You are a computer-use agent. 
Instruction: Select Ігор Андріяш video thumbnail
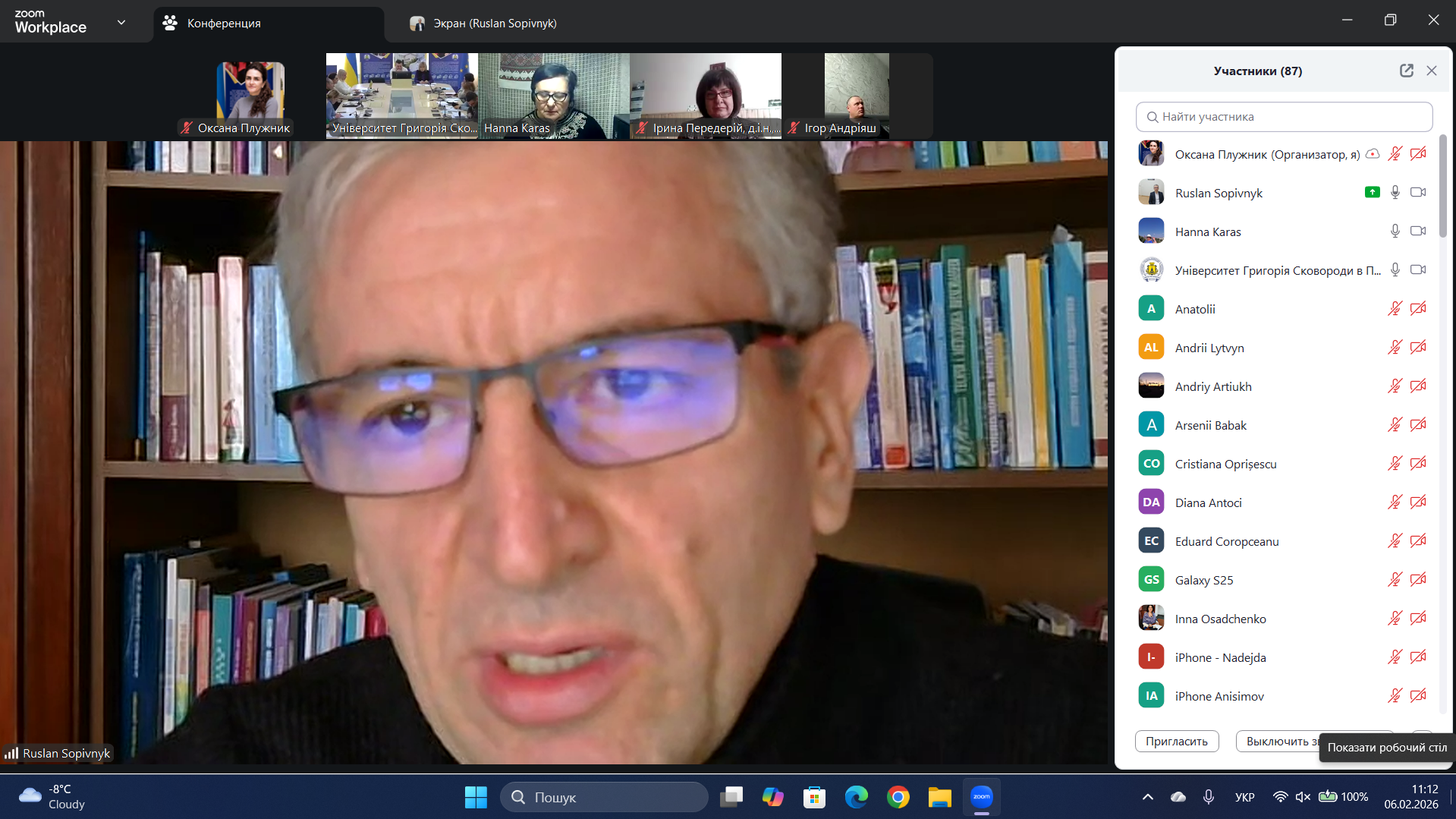point(857,96)
